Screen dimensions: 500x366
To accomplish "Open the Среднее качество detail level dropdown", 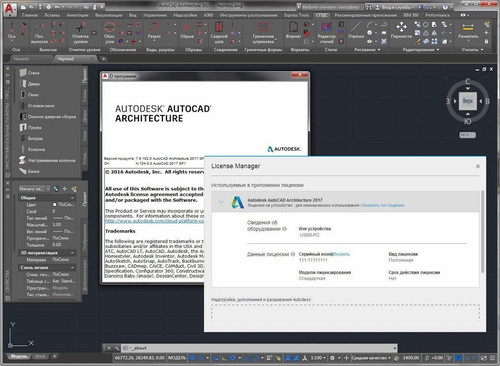I will pos(371,358).
